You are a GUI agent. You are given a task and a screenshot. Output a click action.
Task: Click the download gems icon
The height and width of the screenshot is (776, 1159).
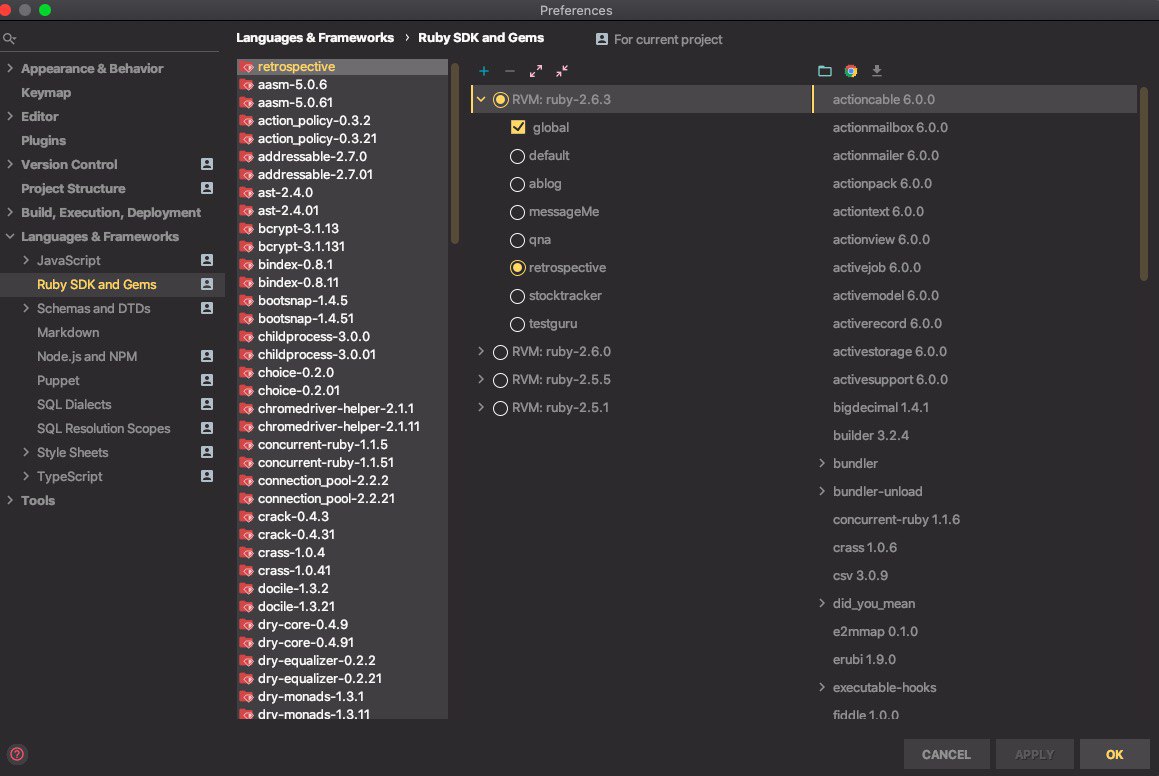(x=877, y=71)
